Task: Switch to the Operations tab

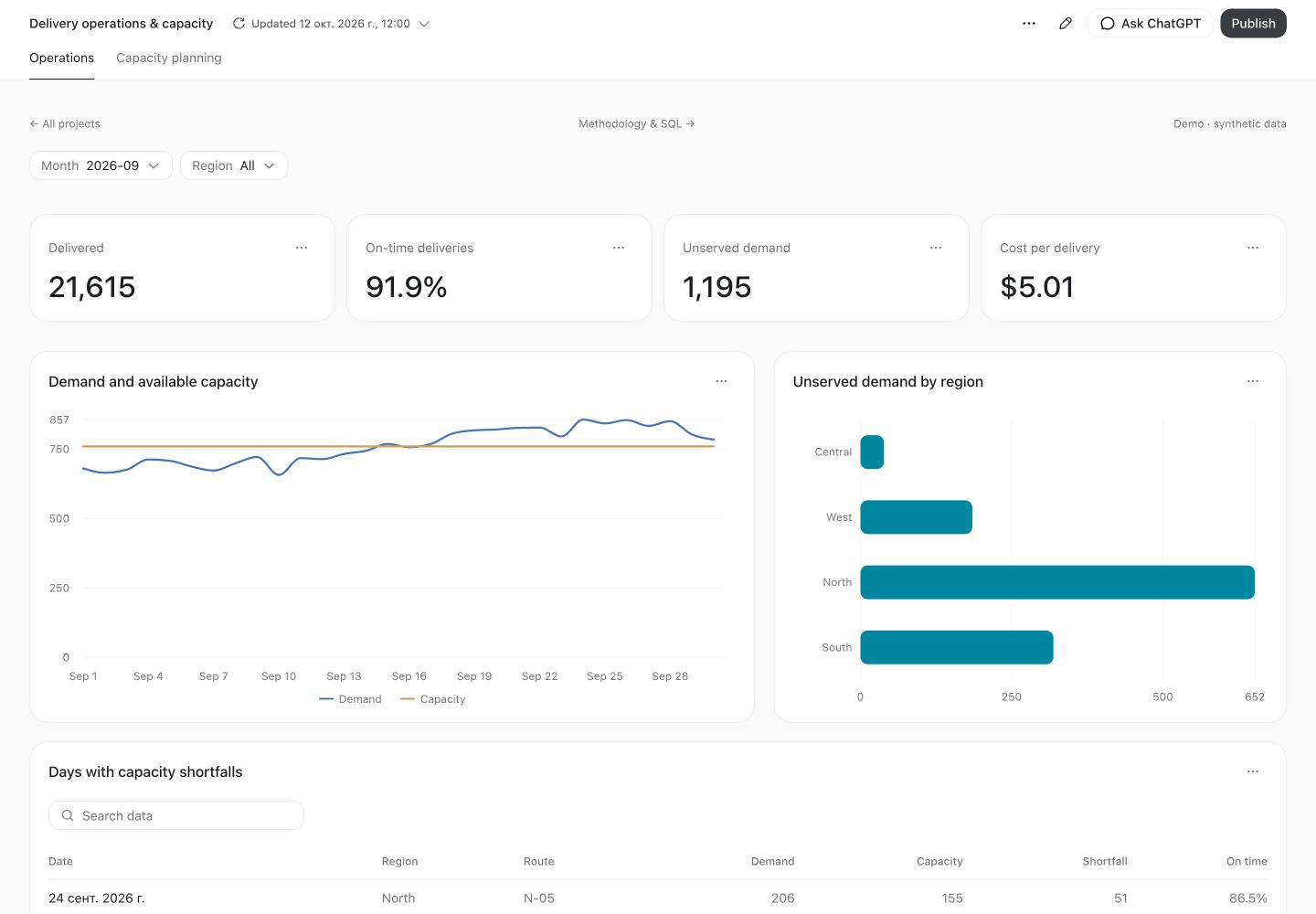Action: (61, 58)
